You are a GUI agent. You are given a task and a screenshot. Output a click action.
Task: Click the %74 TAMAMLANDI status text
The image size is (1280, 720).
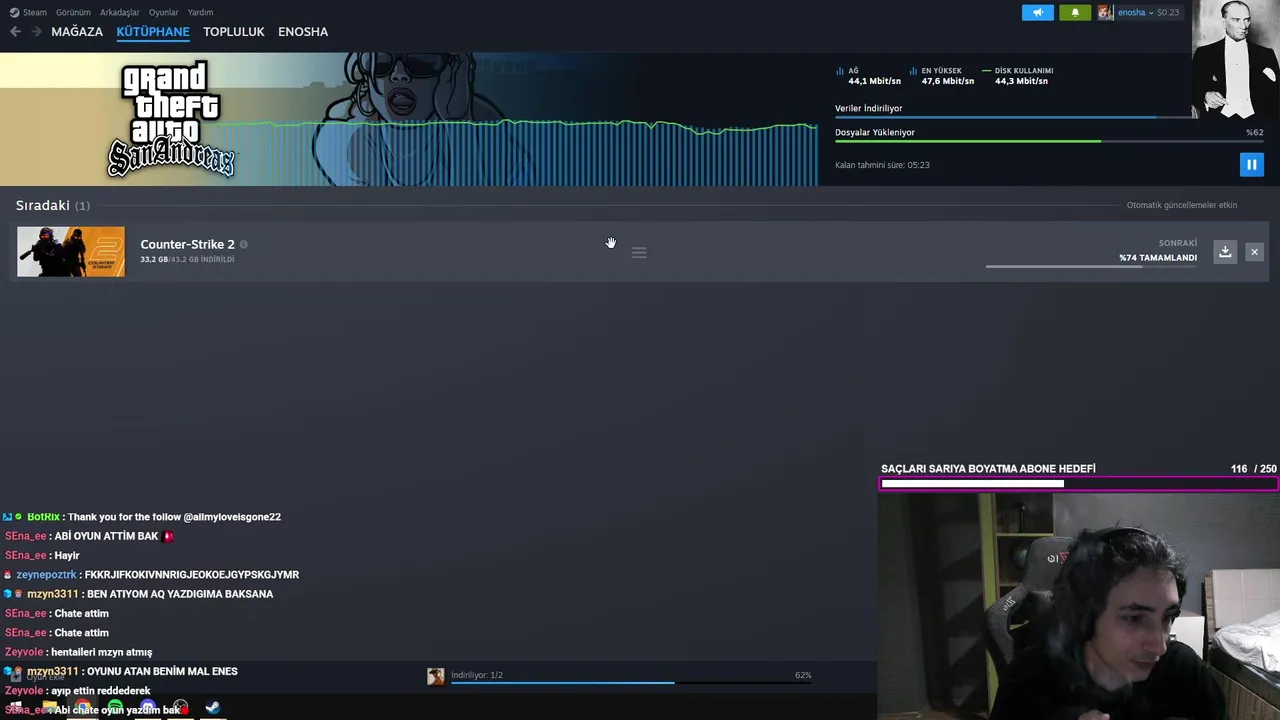1158,258
